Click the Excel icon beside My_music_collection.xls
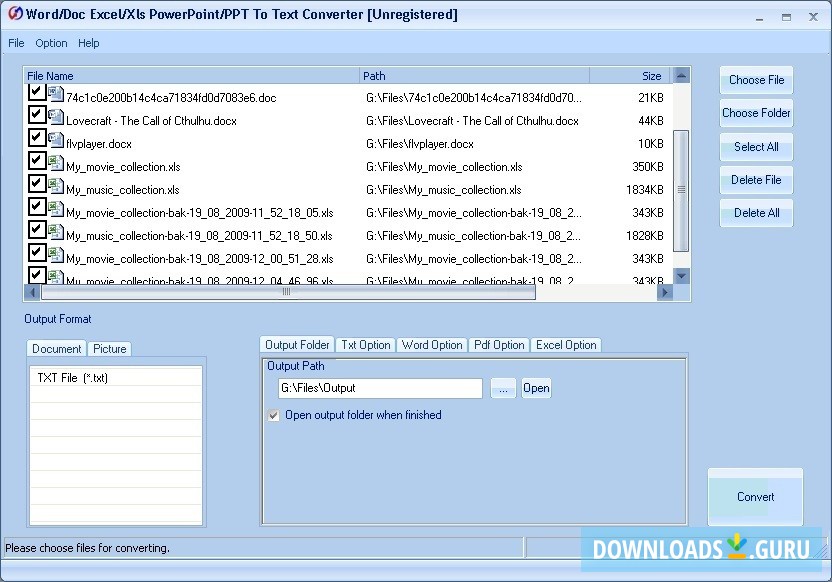This screenshot has width=832, height=582. pos(54,185)
